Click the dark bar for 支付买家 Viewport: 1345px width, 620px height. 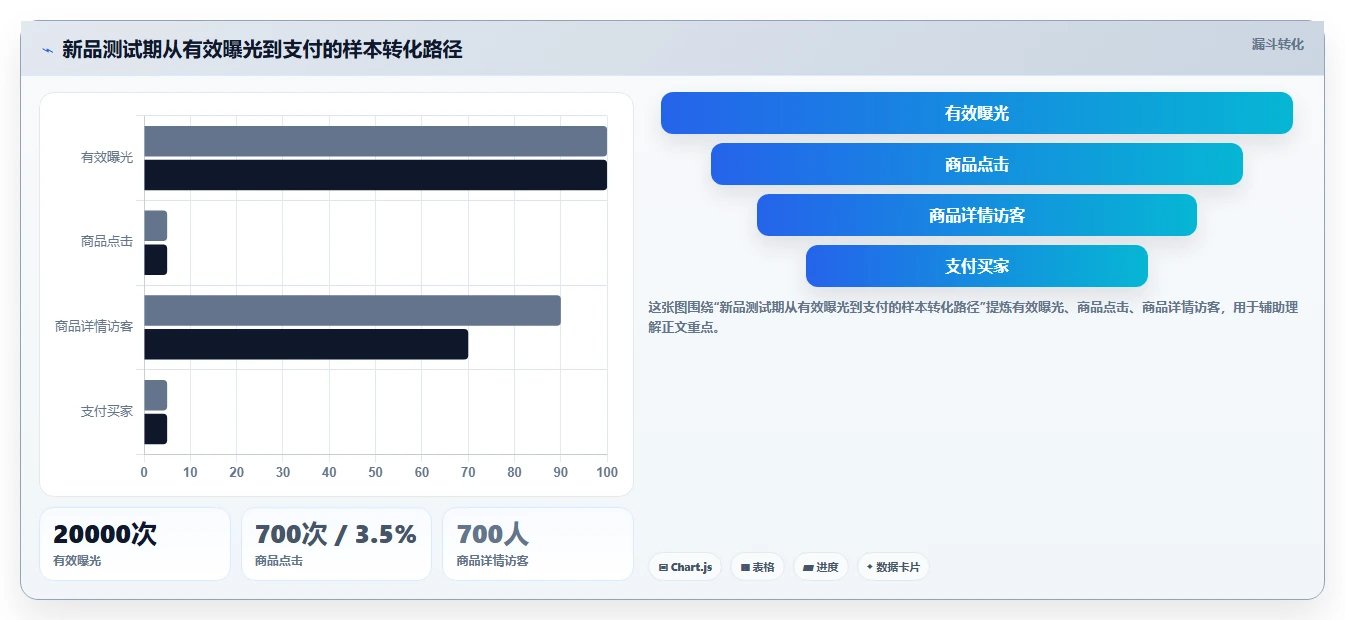pyautogui.click(x=155, y=429)
